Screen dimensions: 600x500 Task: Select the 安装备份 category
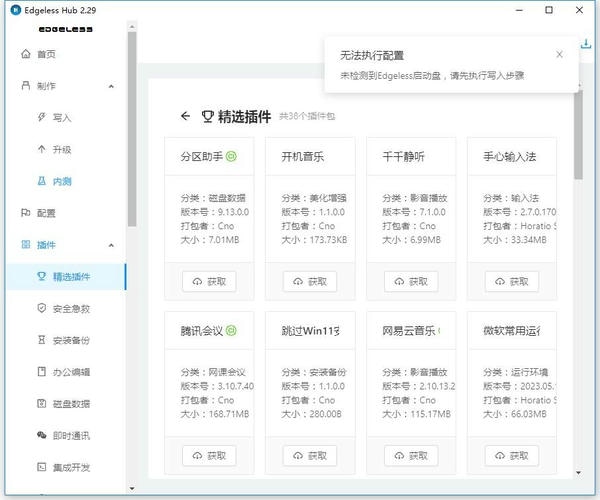coord(66,340)
